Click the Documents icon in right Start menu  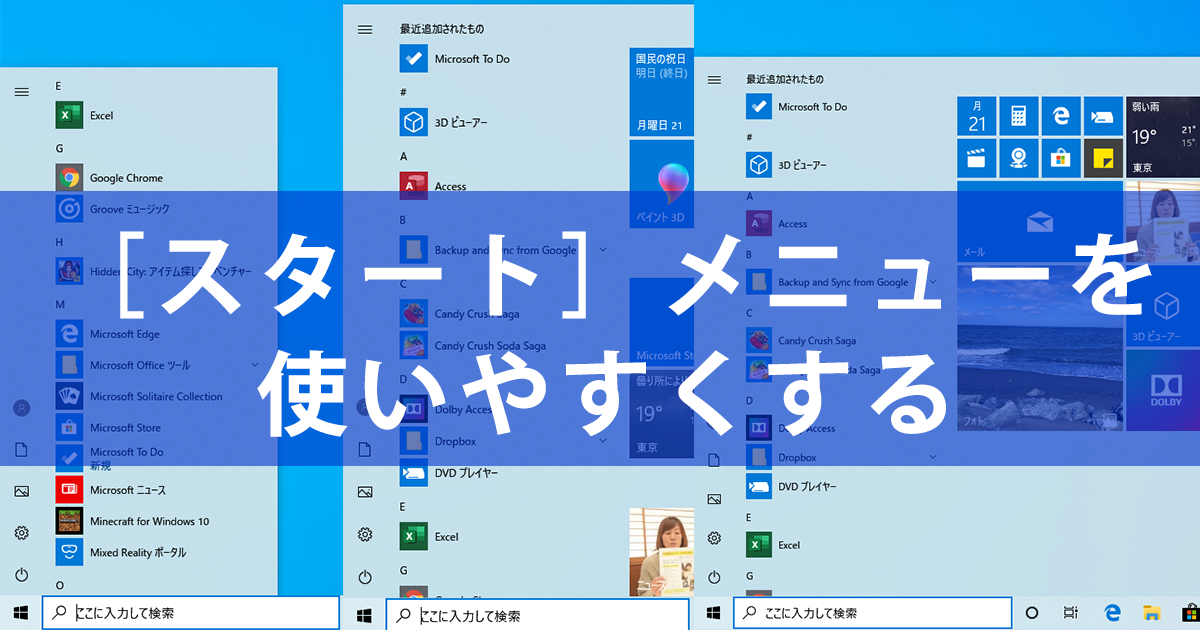tap(714, 460)
